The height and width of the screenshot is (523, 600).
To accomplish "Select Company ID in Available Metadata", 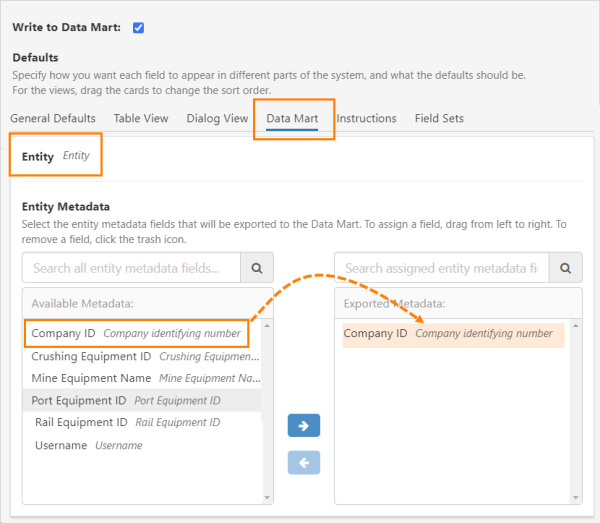I will (x=135, y=333).
